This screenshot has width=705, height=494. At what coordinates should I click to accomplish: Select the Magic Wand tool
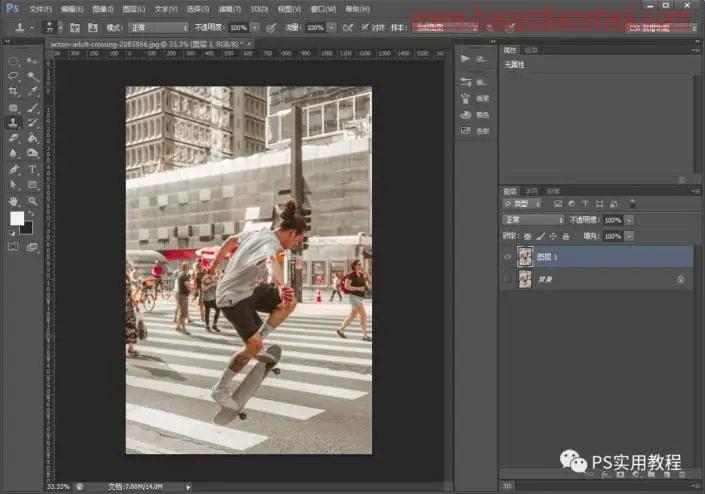tap(32, 76)
